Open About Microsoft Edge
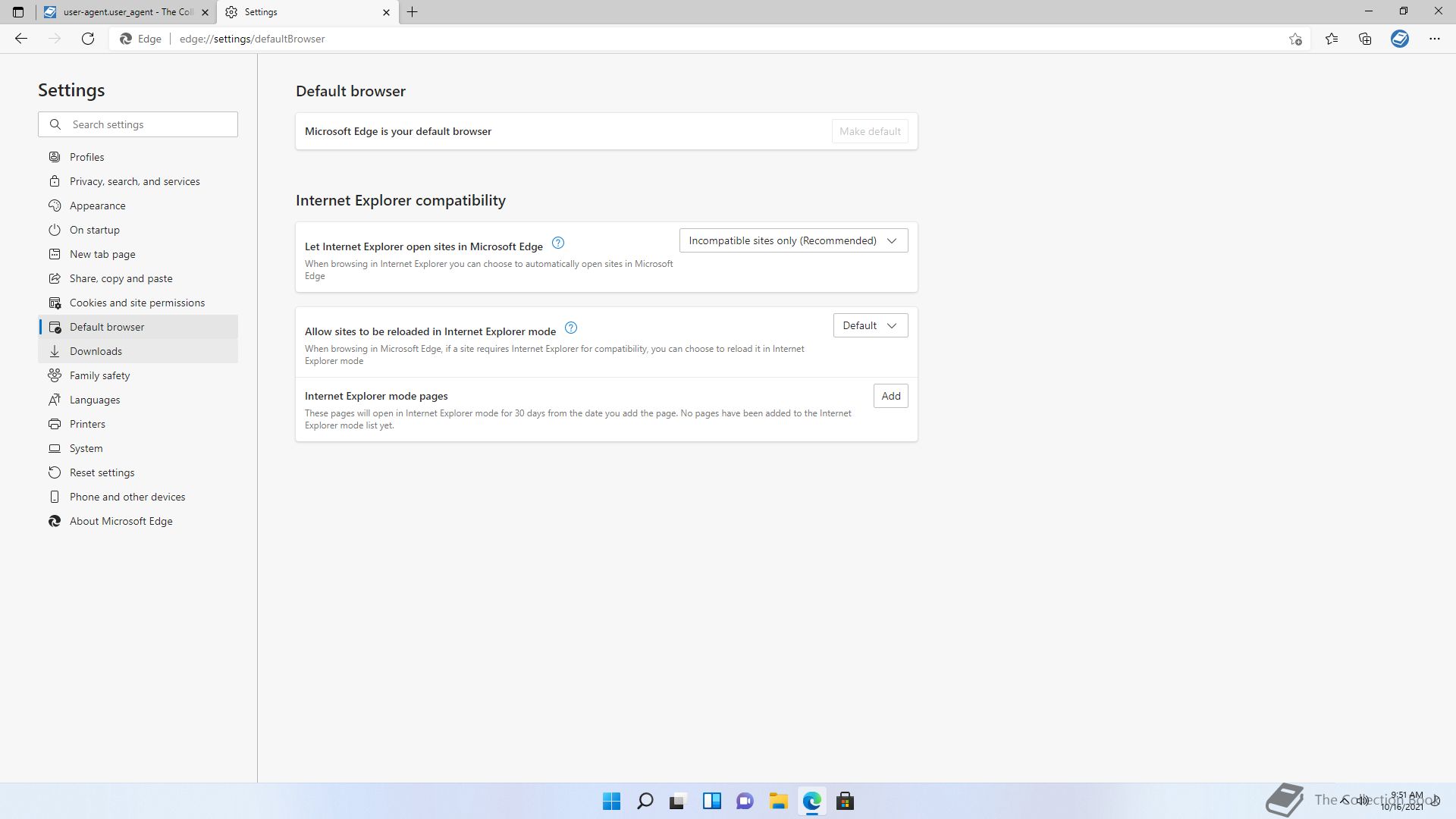 (138, 521)
